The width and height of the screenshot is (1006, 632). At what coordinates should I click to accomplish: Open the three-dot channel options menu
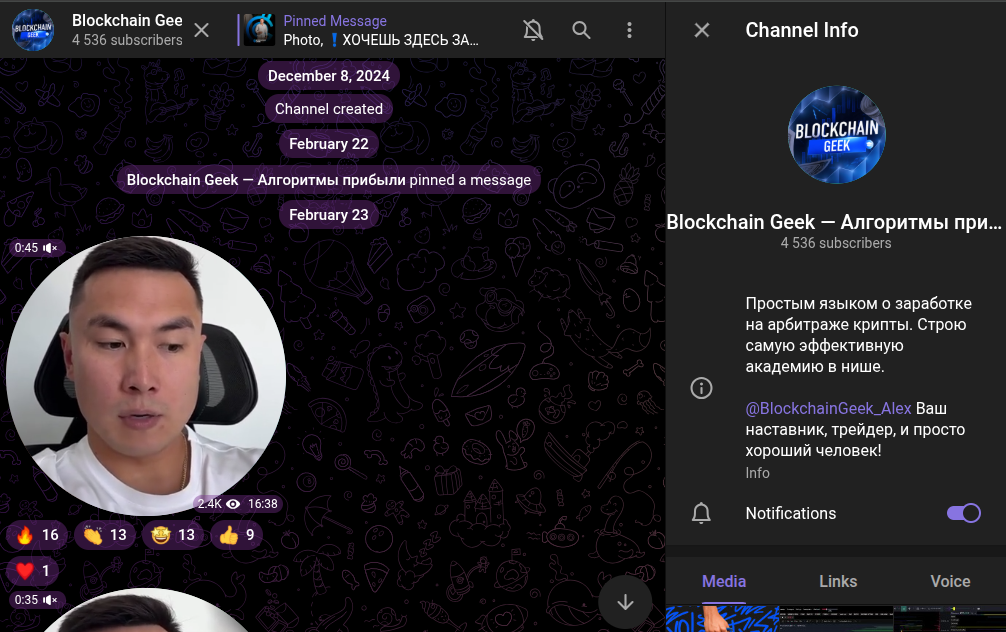point(629,30)
